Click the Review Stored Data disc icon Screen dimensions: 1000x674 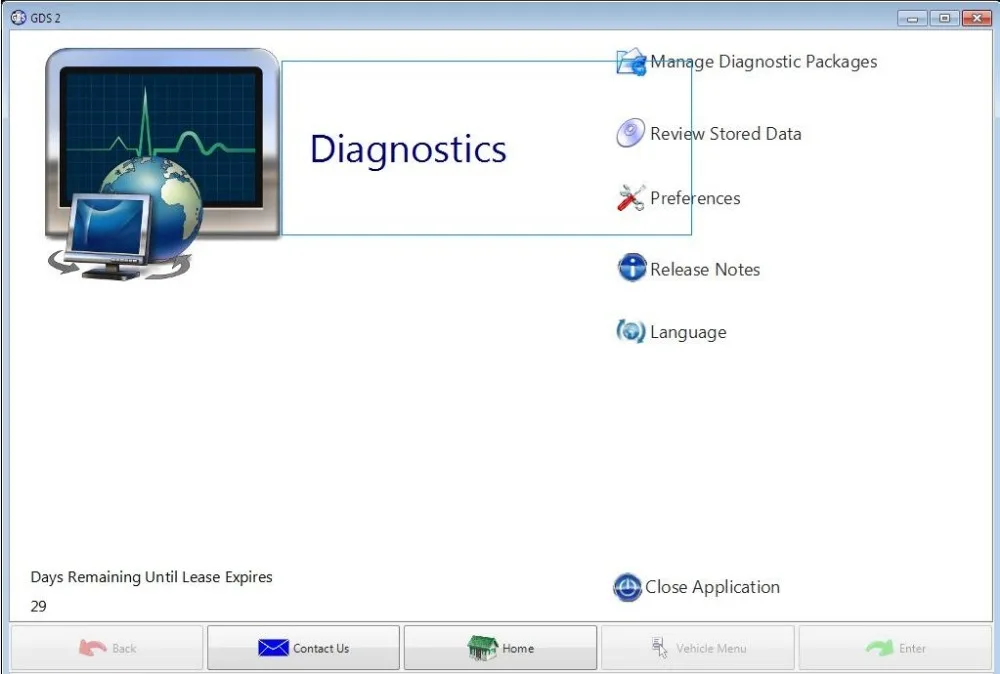coord(629,133)
